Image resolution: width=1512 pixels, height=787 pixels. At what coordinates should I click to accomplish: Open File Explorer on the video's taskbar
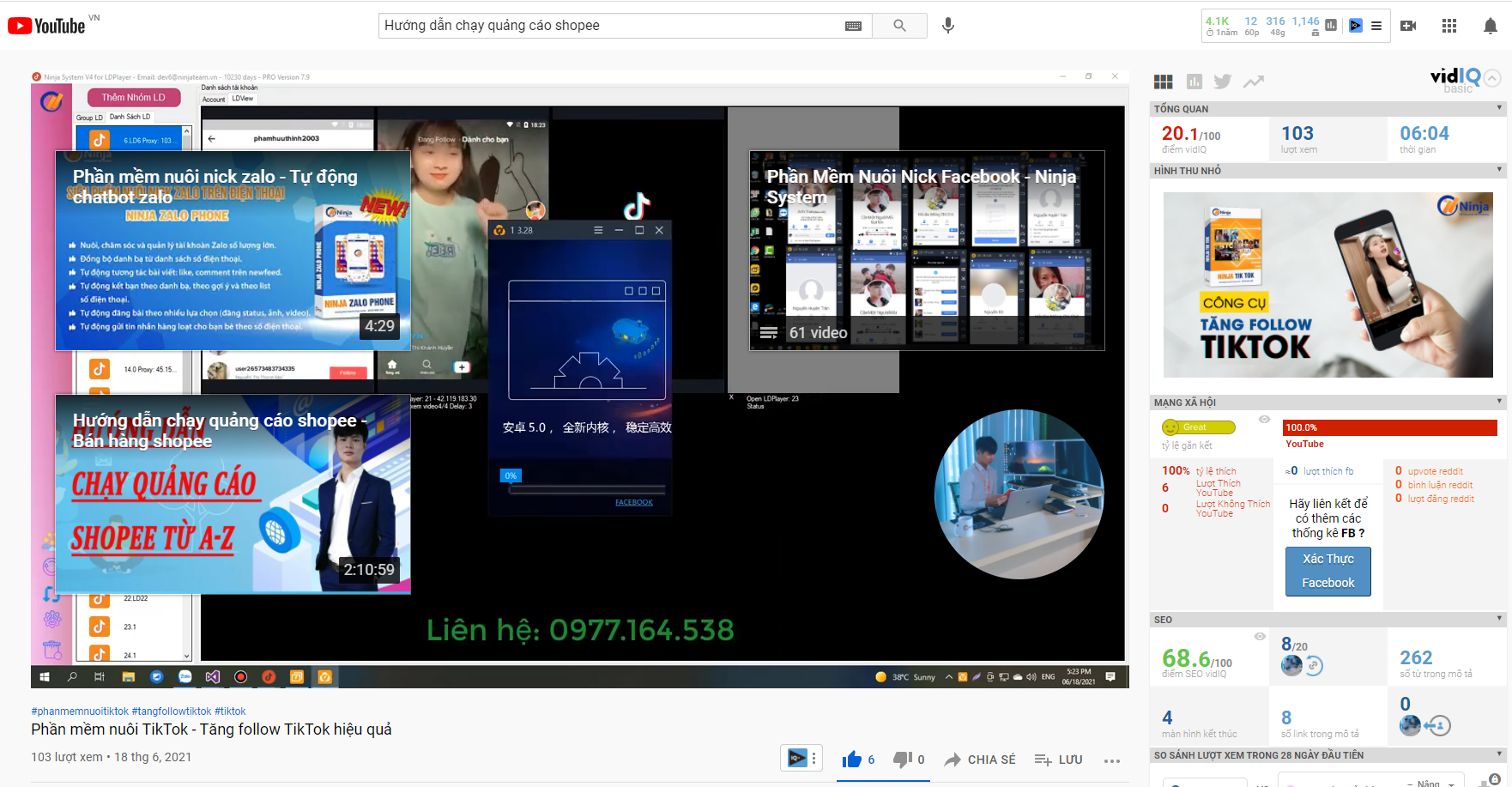pos(128,677)
